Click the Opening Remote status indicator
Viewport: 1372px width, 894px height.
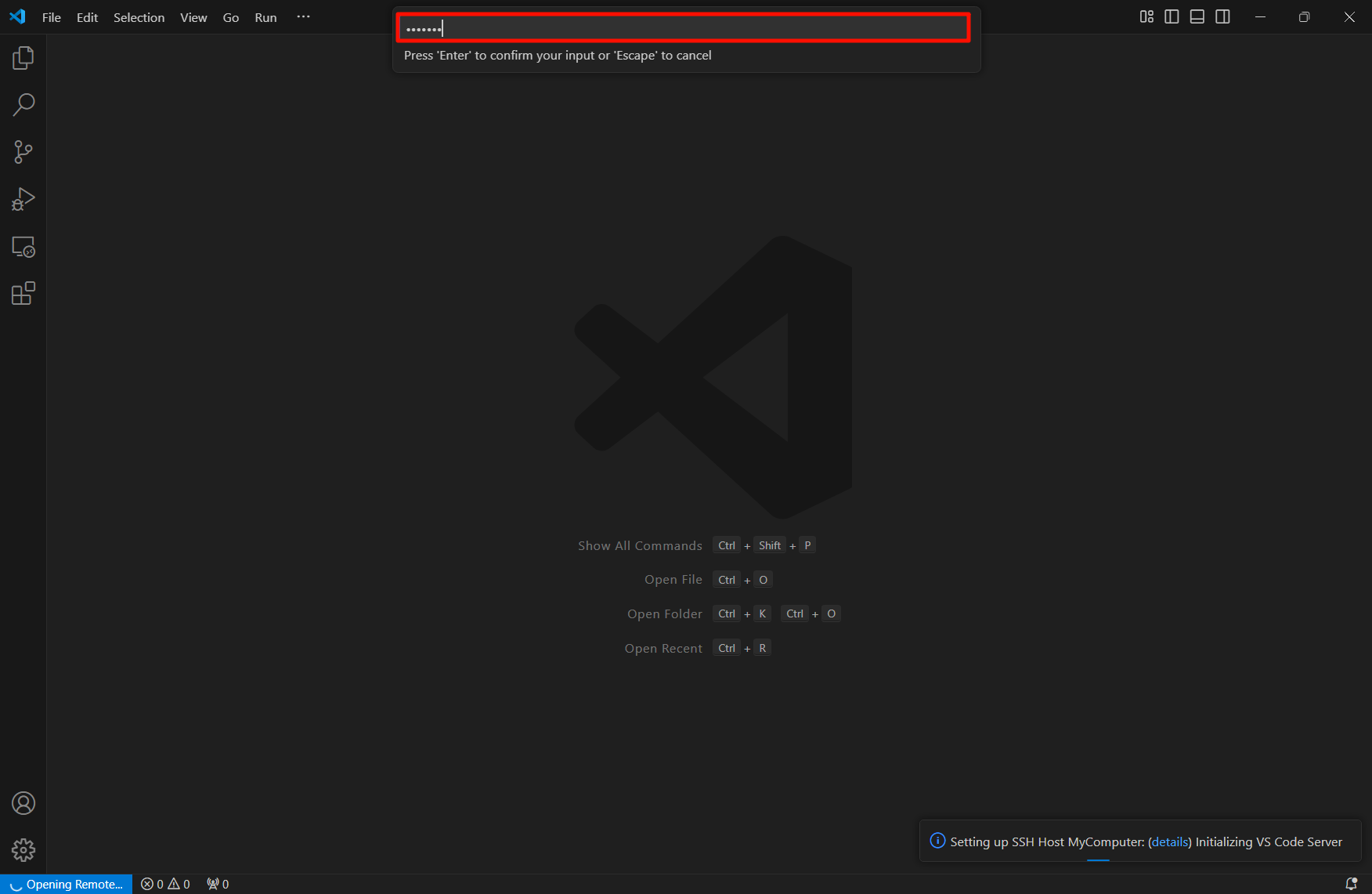pyautogui.click(x=67, y=884)
